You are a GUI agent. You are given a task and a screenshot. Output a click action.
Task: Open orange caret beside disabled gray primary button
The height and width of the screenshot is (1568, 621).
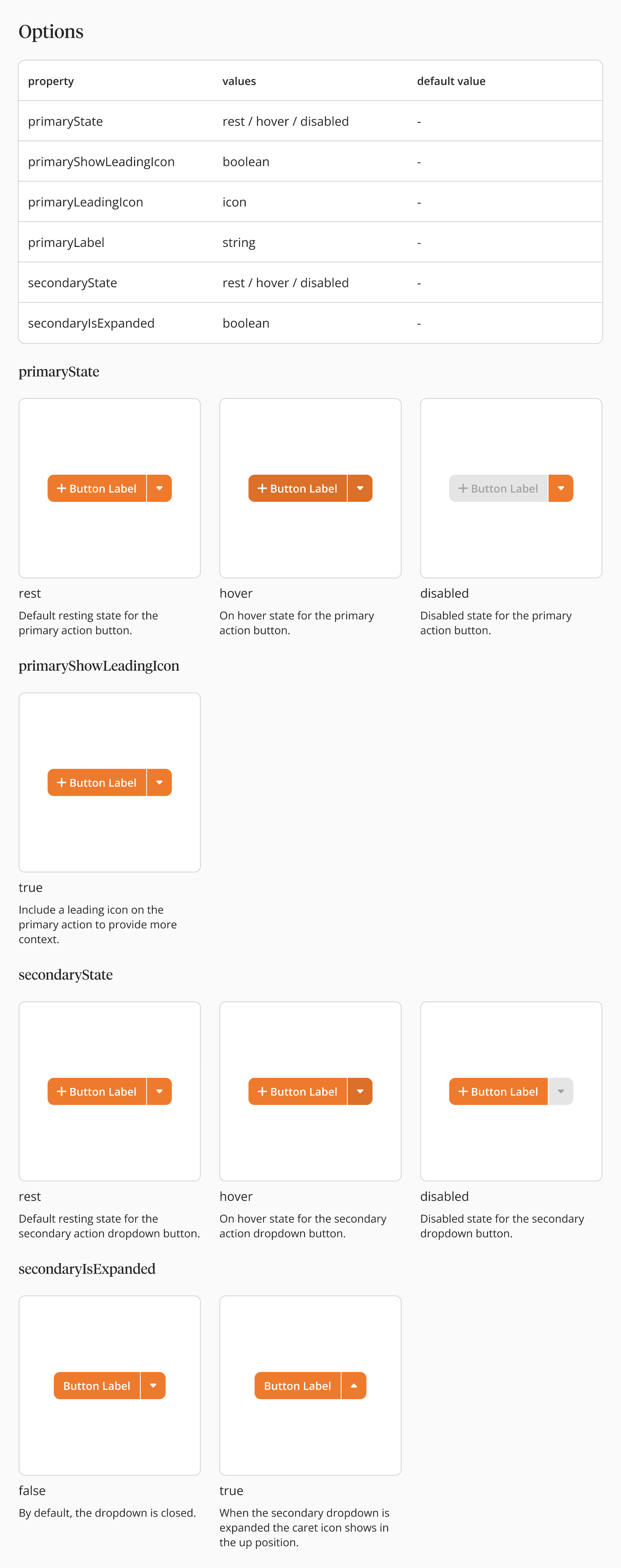(x=561, y=488)
